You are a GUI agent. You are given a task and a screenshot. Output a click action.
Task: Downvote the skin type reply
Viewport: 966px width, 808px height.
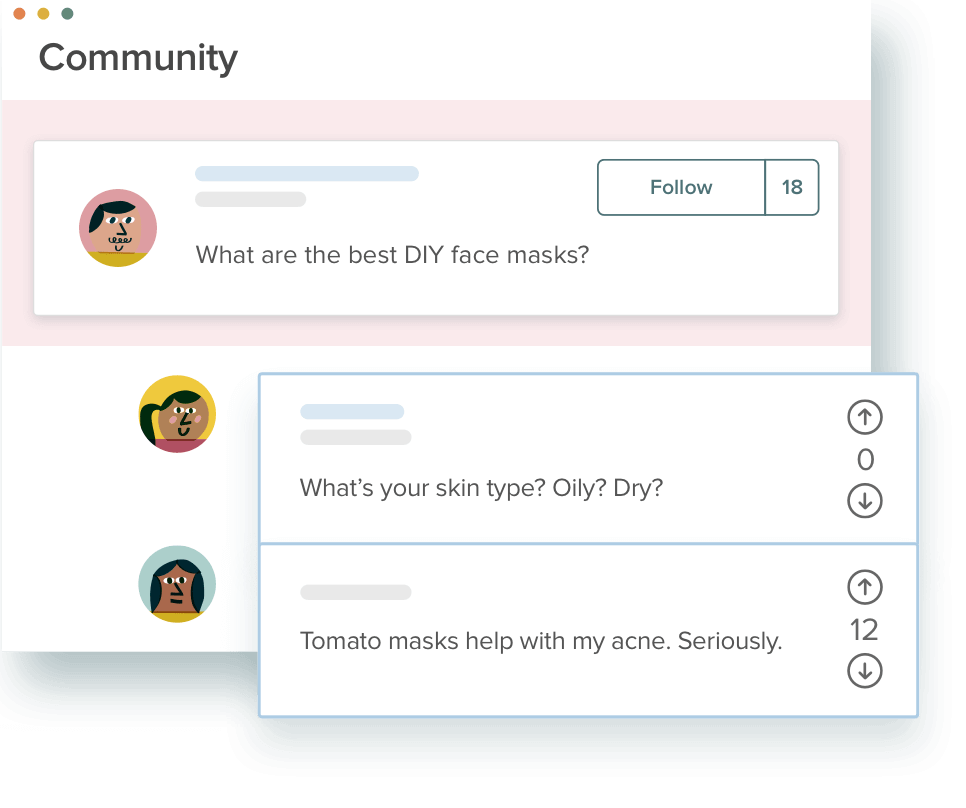click(x=864, y=501)
